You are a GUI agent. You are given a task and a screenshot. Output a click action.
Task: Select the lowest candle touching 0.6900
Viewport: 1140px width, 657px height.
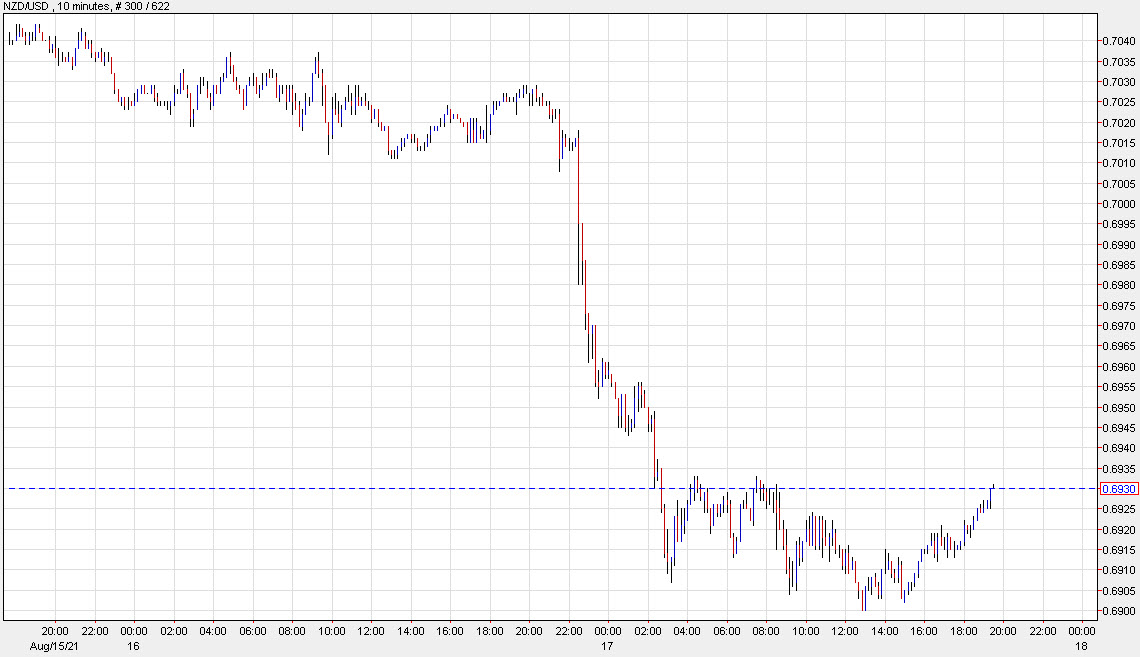pyautogui.click(x=863, y=600)
